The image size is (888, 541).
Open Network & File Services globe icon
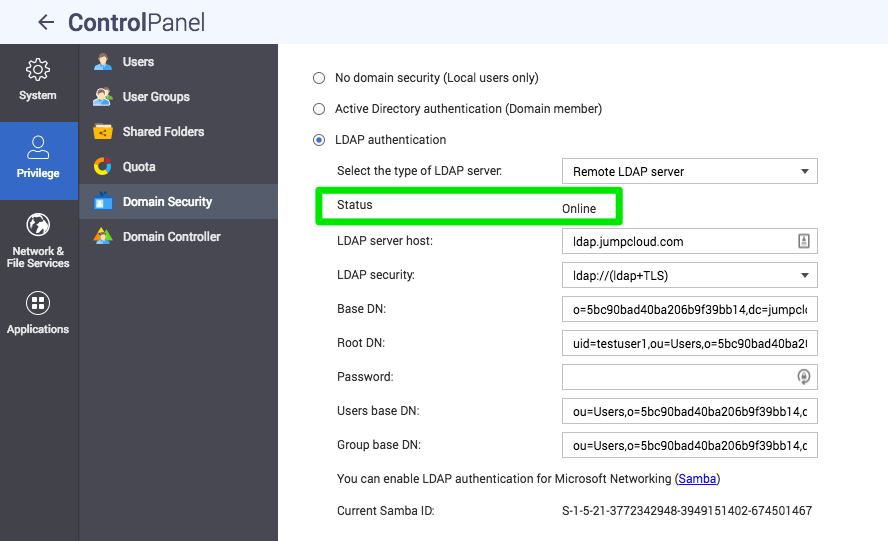(x=38, y=225)
